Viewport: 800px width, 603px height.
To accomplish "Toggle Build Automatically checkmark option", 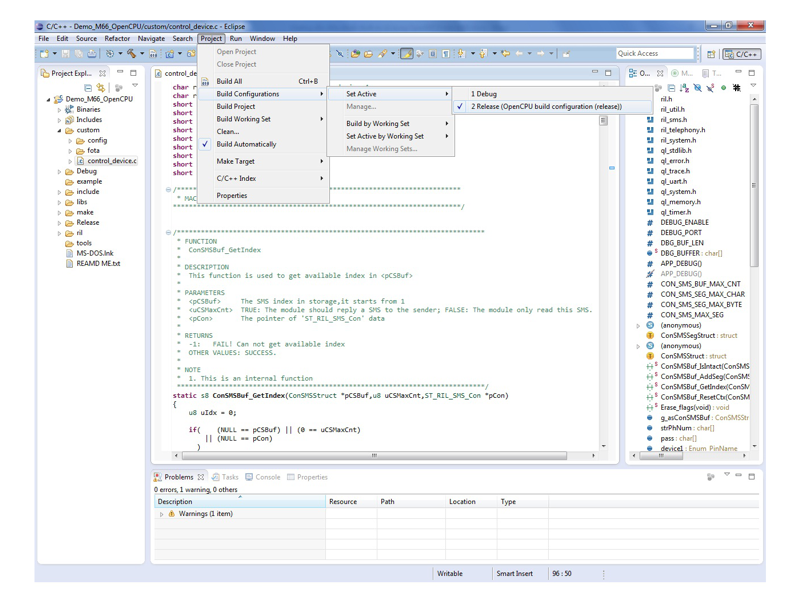I will (x=263, y=144).
